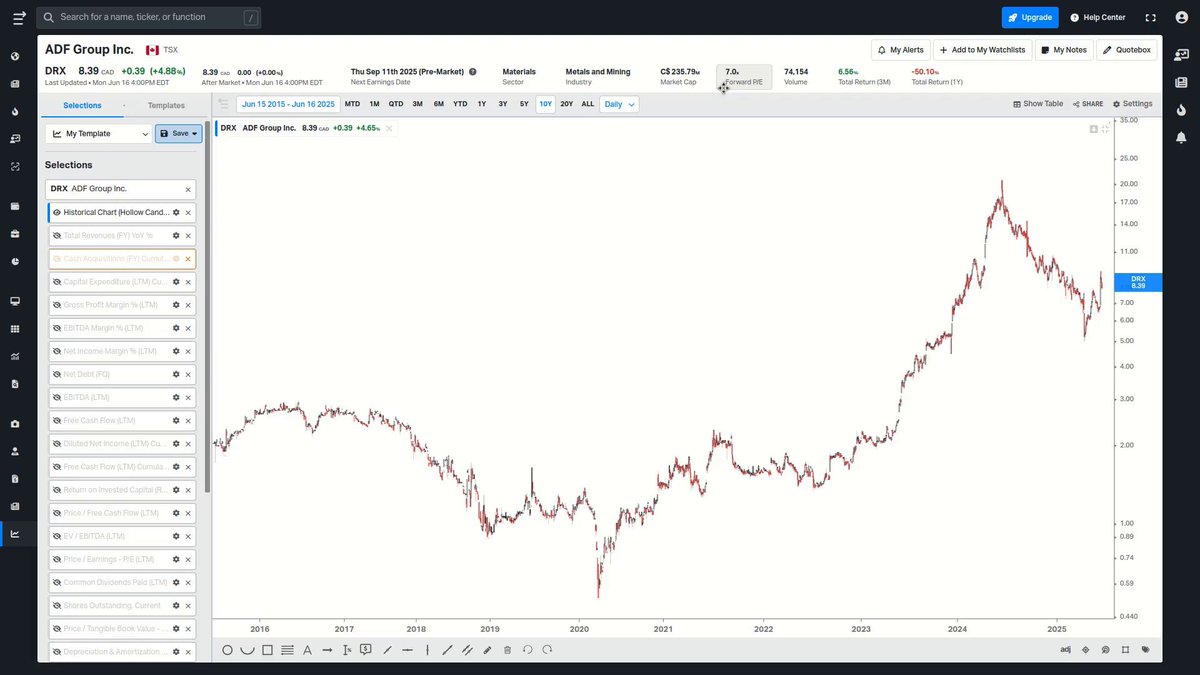The image size is (1200, 675).
Task: Open the date range Jun 15 2015 picker
Action: (x=288, y=104)
